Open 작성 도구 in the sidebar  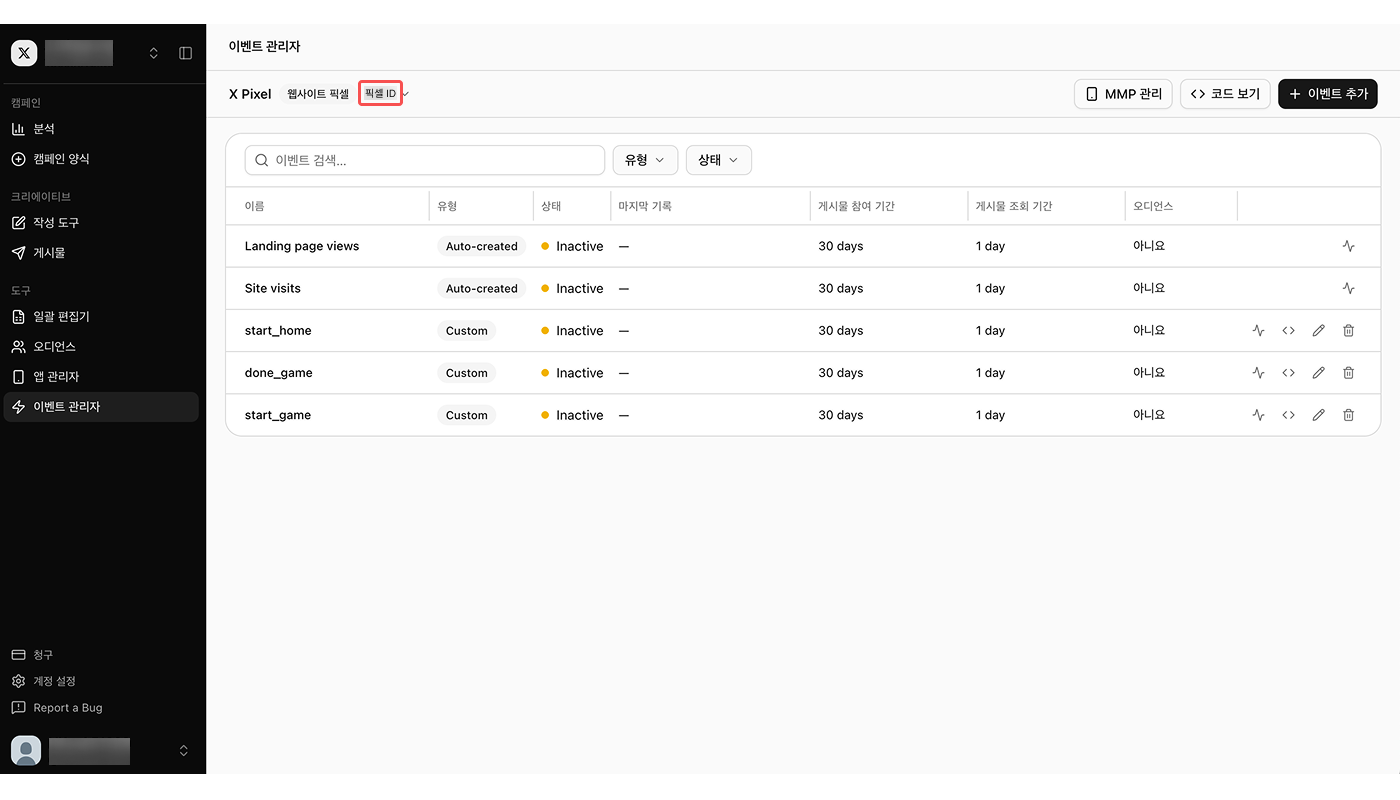pyautogui.click(x=101, y=223)
